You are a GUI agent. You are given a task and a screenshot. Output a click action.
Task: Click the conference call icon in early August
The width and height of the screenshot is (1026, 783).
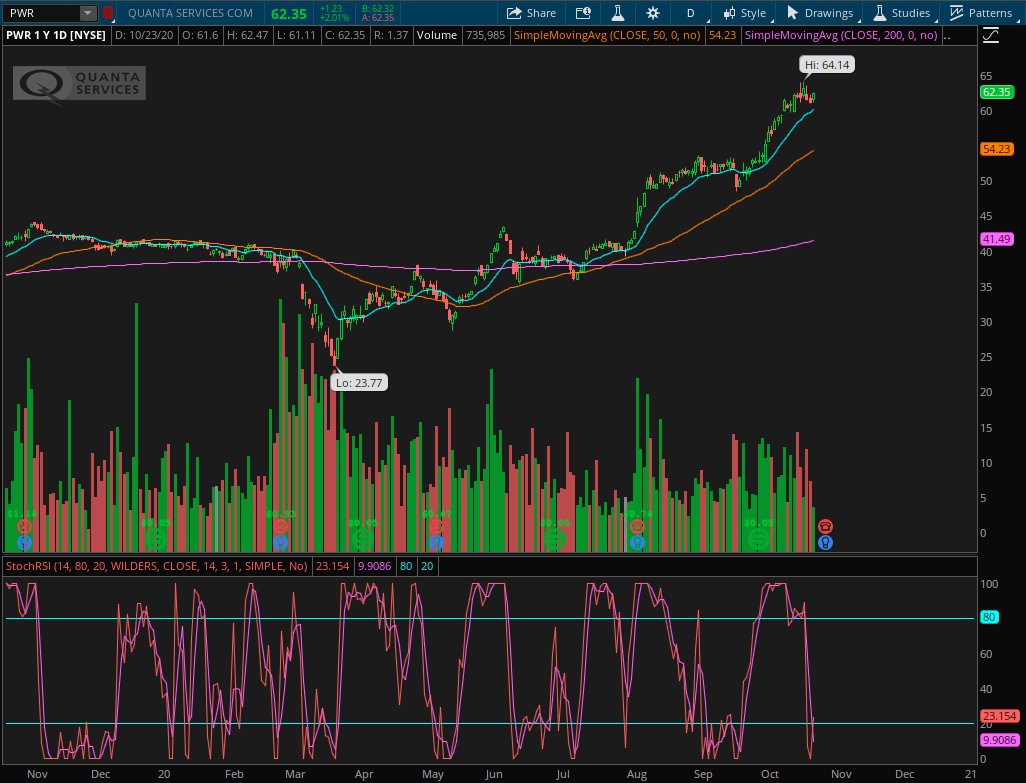637,526
